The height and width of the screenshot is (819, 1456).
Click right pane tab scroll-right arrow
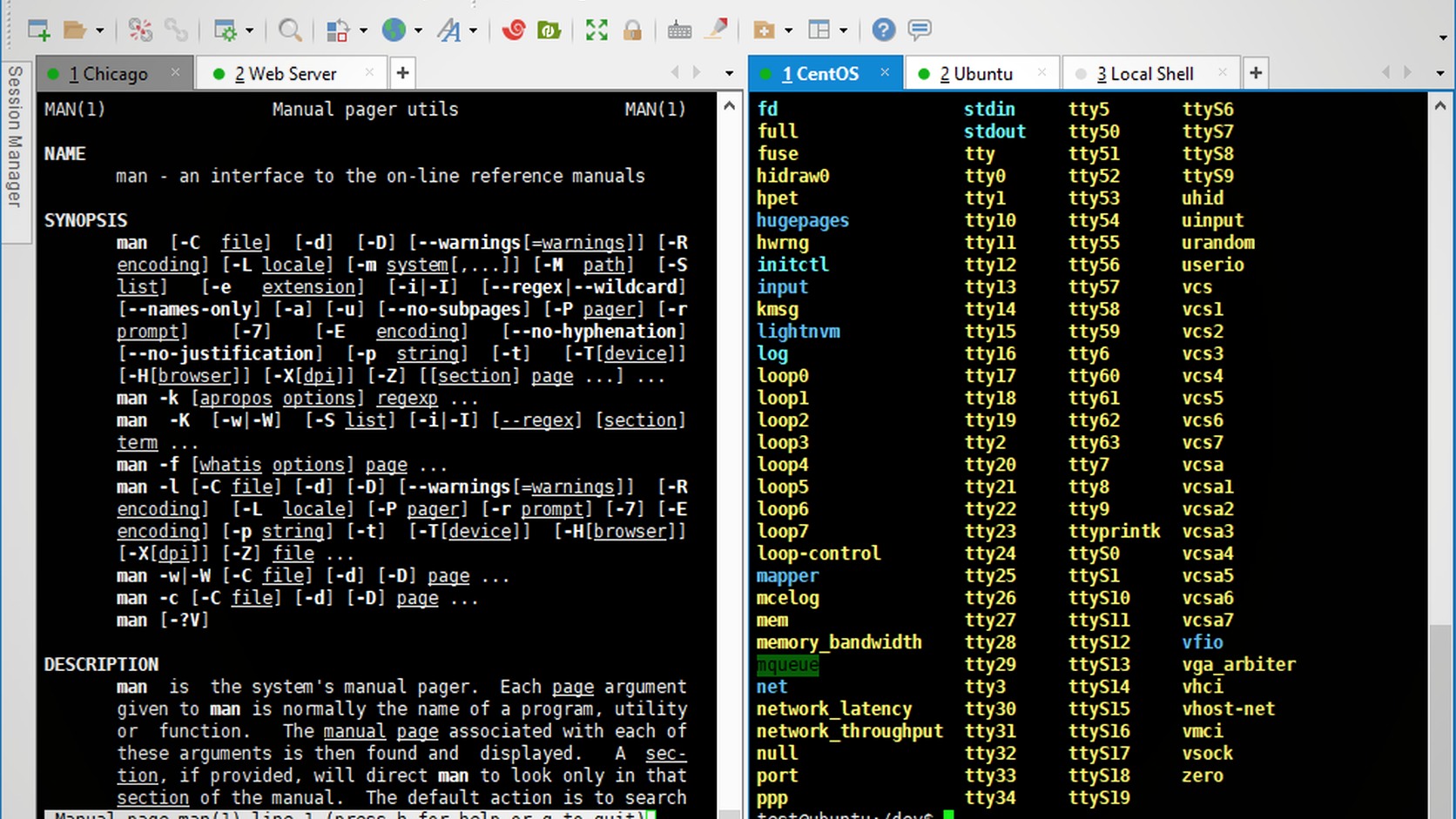coord(1407,73)
